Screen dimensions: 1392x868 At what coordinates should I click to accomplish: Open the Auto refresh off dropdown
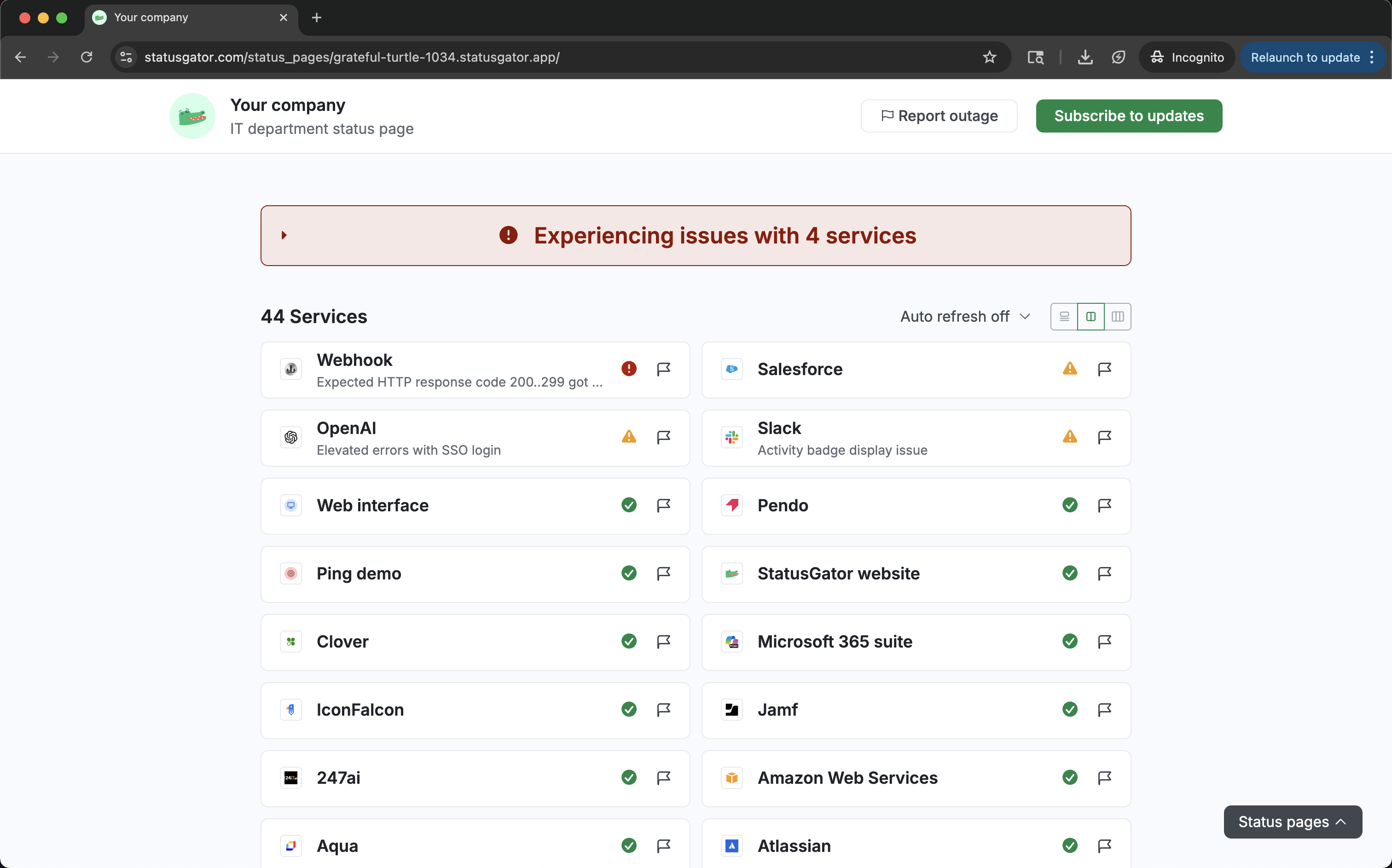[965, 317]
